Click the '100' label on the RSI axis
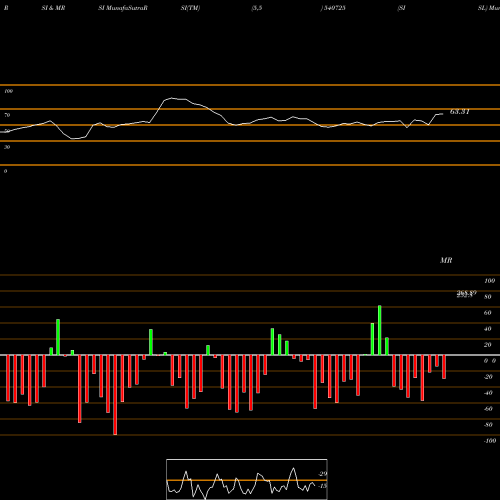The height and width of the screenshot is (500, 500). click(x=8, y=91)
